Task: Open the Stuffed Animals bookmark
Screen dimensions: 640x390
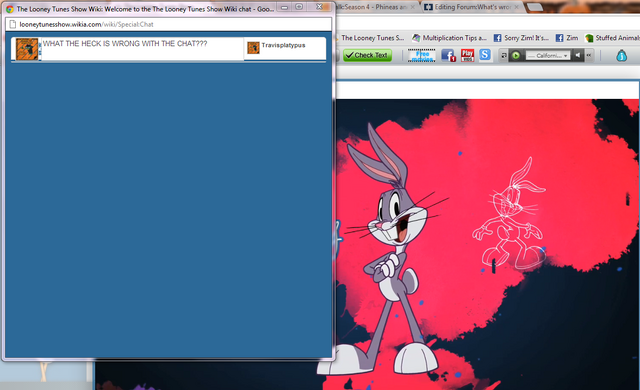Action: [x=612, y=38]
